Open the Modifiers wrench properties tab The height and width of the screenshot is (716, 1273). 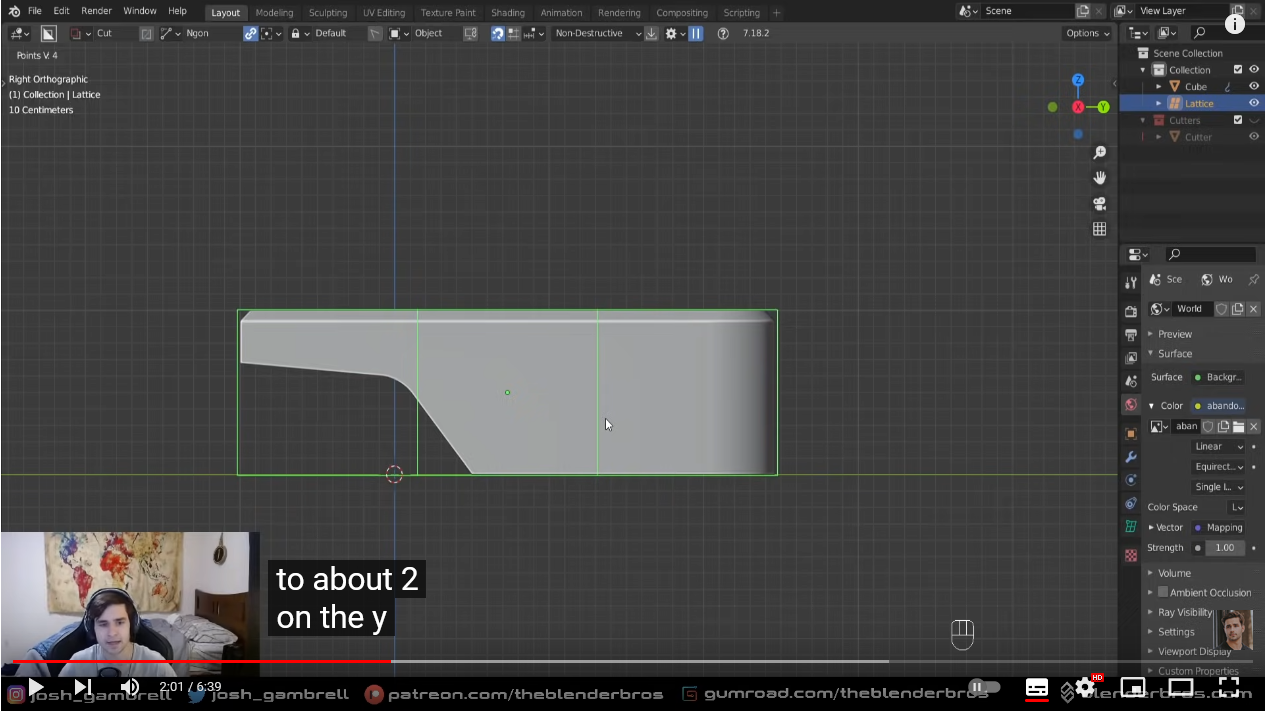[1131, 457]
